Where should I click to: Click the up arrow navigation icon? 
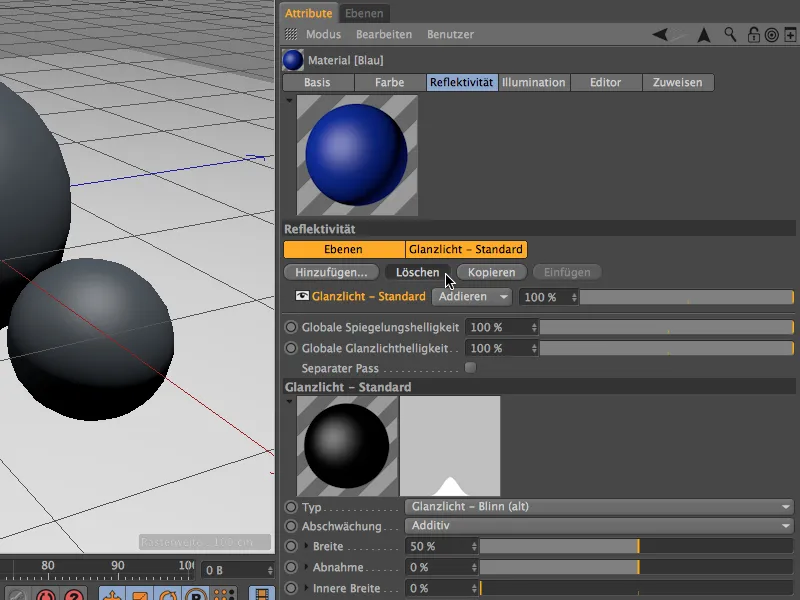tap(704, 35)
